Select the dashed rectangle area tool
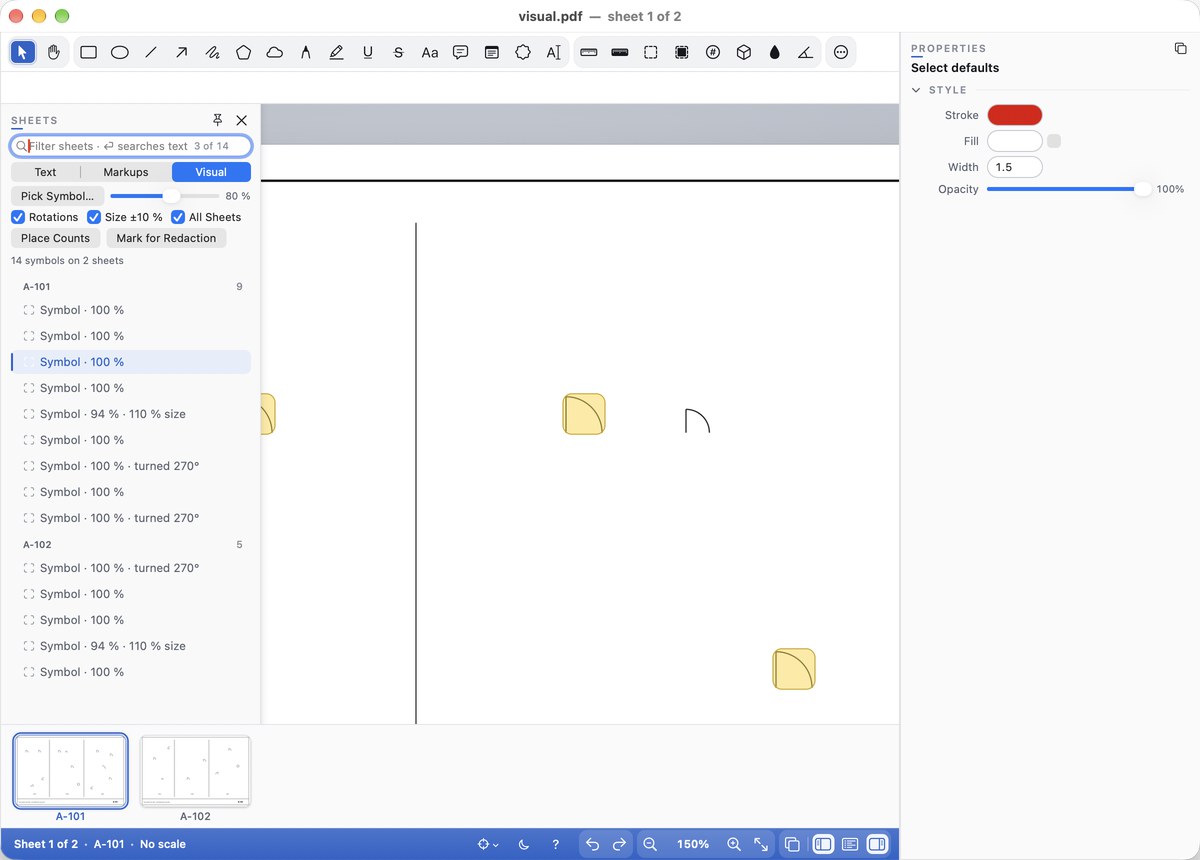1200x860 pixels. click(x=650, y=53)
